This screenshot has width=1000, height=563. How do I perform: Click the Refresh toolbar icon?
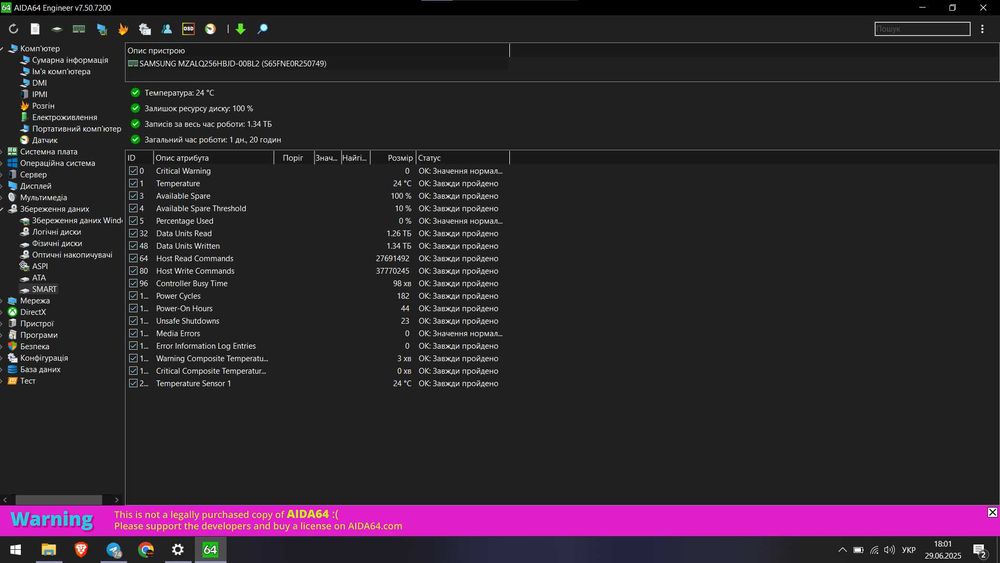(x=13, y=29)
